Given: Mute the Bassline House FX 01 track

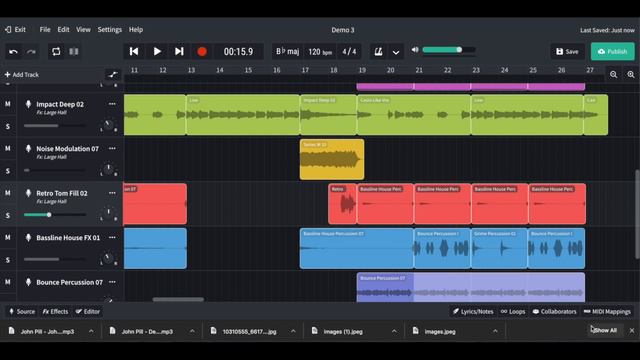Looking at the screenshot, I should 8,238.
